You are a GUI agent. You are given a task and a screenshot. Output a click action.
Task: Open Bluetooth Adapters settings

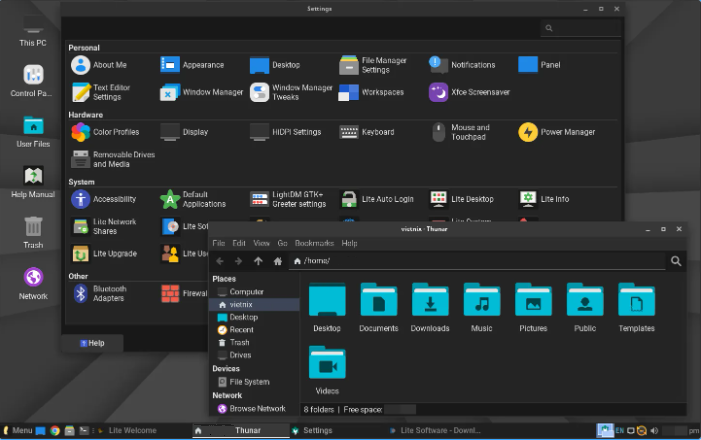pyautogui.click(x=99, y=293)
